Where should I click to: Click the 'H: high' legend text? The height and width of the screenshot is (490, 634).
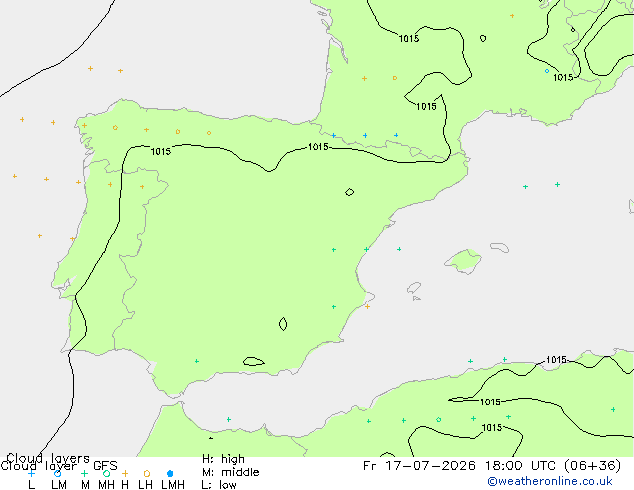click(x=223, y=459)
